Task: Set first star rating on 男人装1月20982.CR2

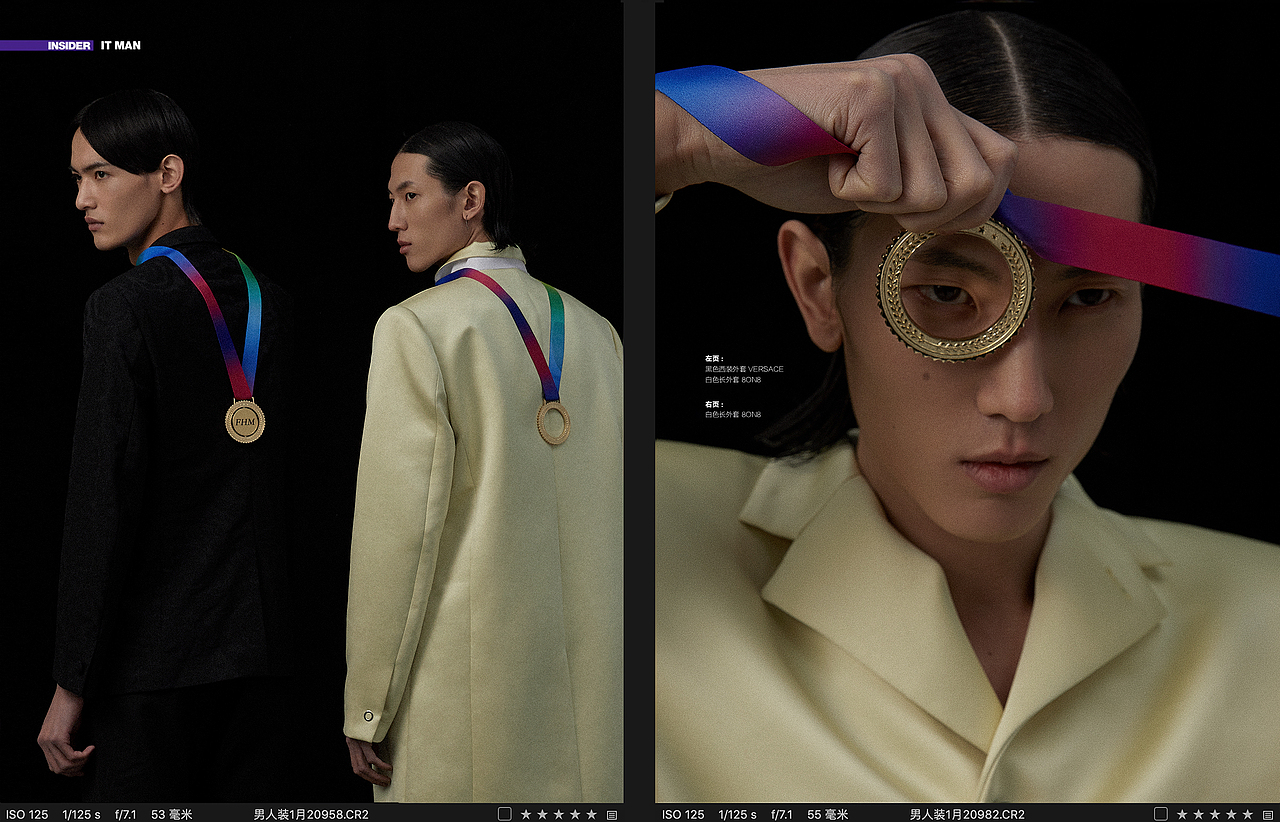Action: (1182, 815)
